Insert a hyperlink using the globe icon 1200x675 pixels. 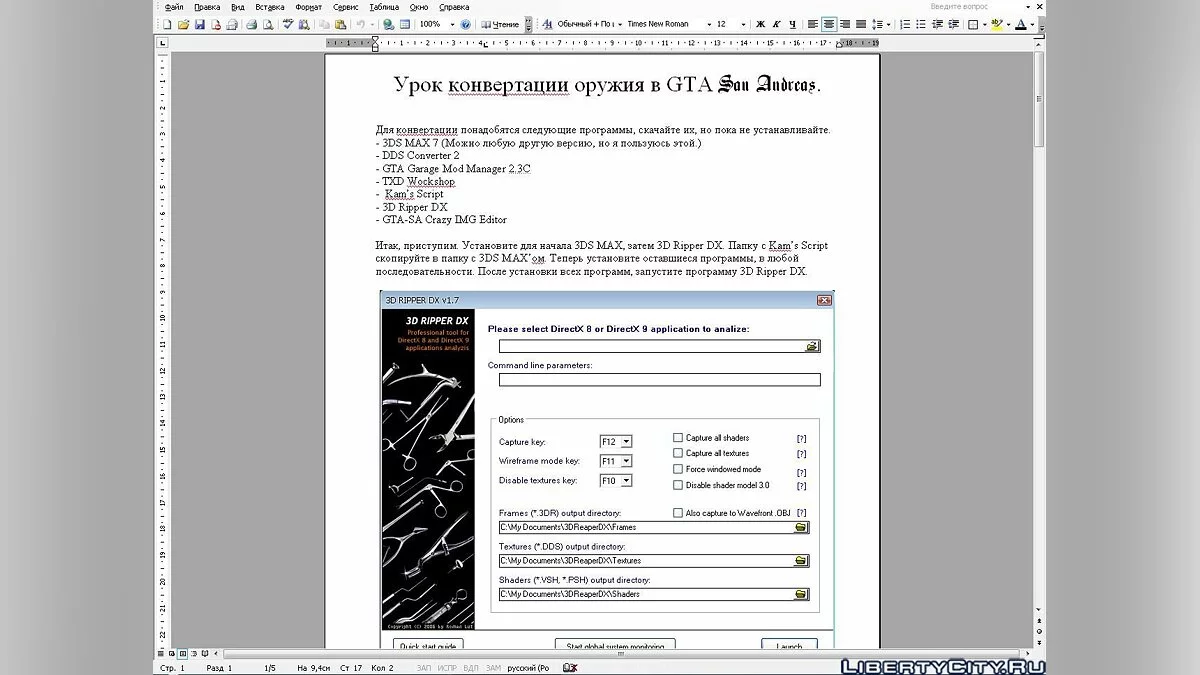pyautogui.click(x=388, y=24)
